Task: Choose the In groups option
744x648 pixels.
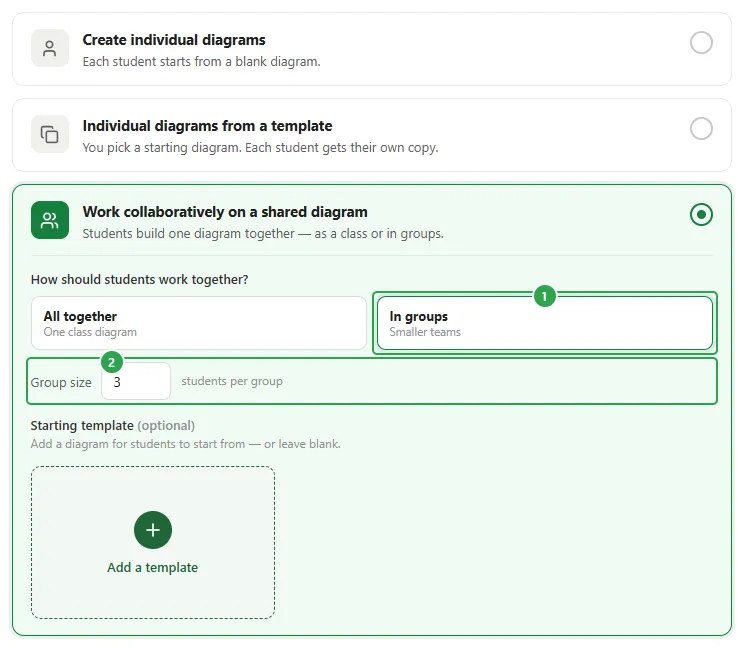Action: point(545,323)
